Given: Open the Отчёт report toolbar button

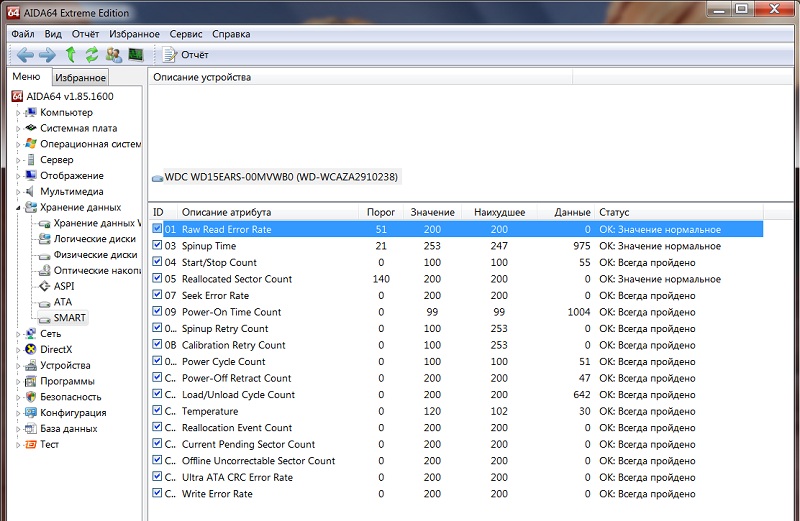Looking at the screenshot, I should (185, 55).
